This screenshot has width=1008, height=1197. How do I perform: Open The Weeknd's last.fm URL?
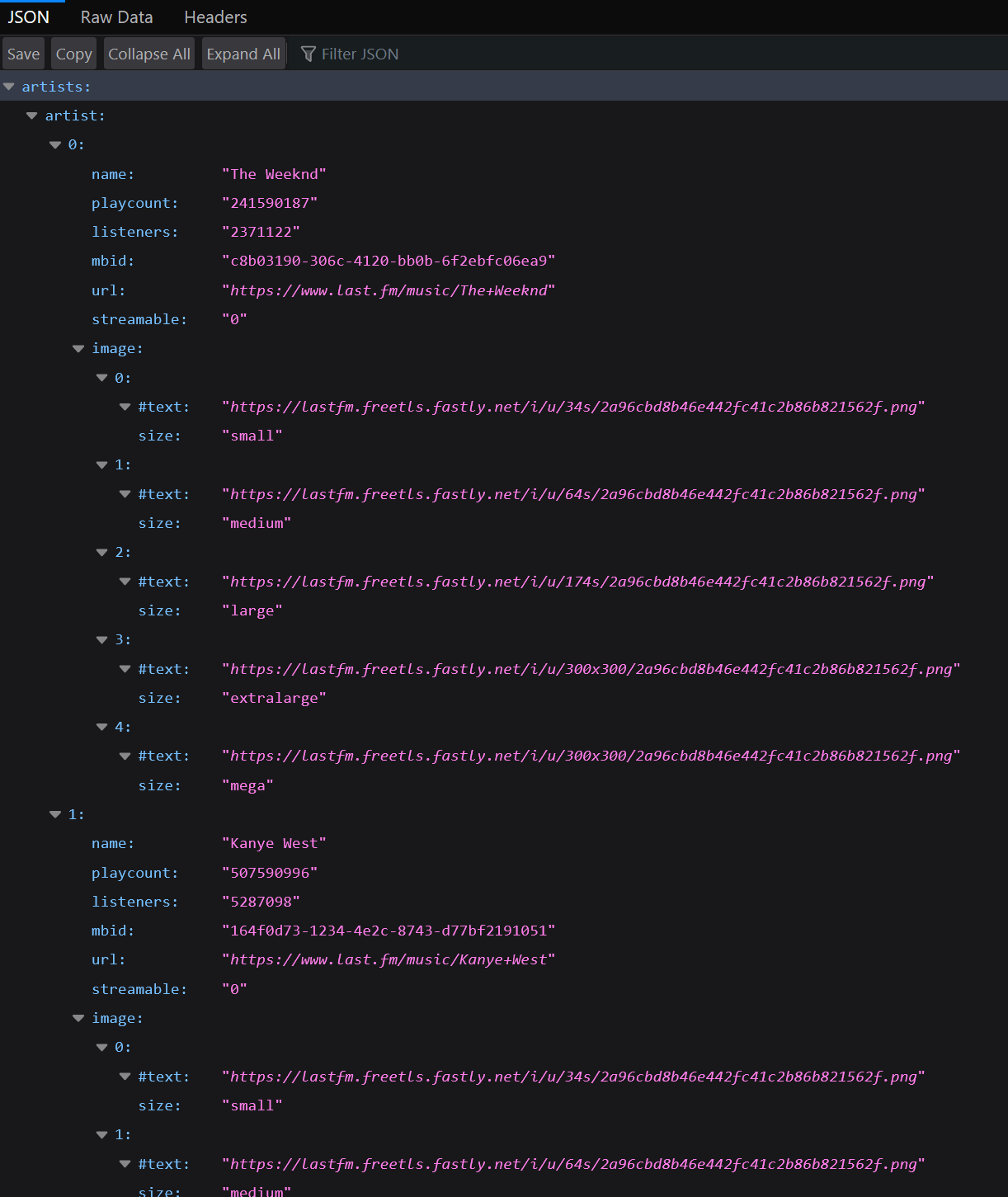coord(388,290)
